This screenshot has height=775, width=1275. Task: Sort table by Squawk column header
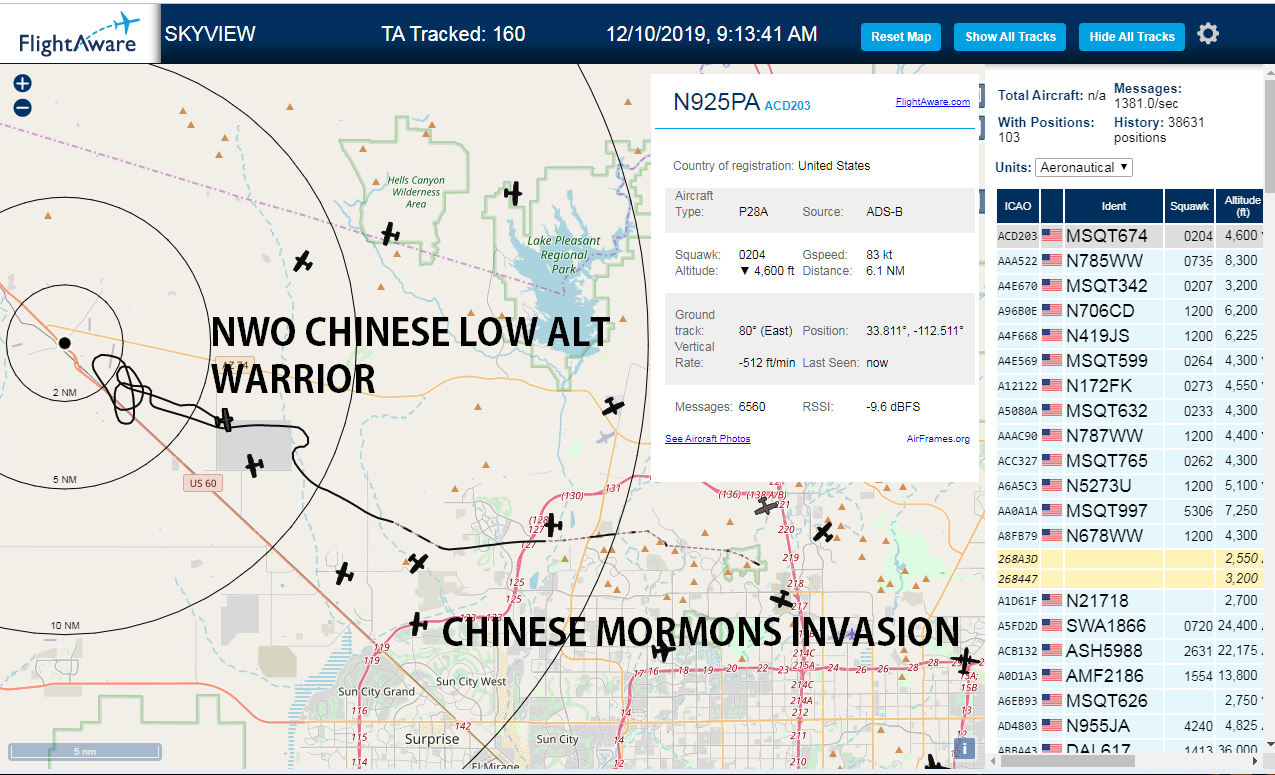1189,206
